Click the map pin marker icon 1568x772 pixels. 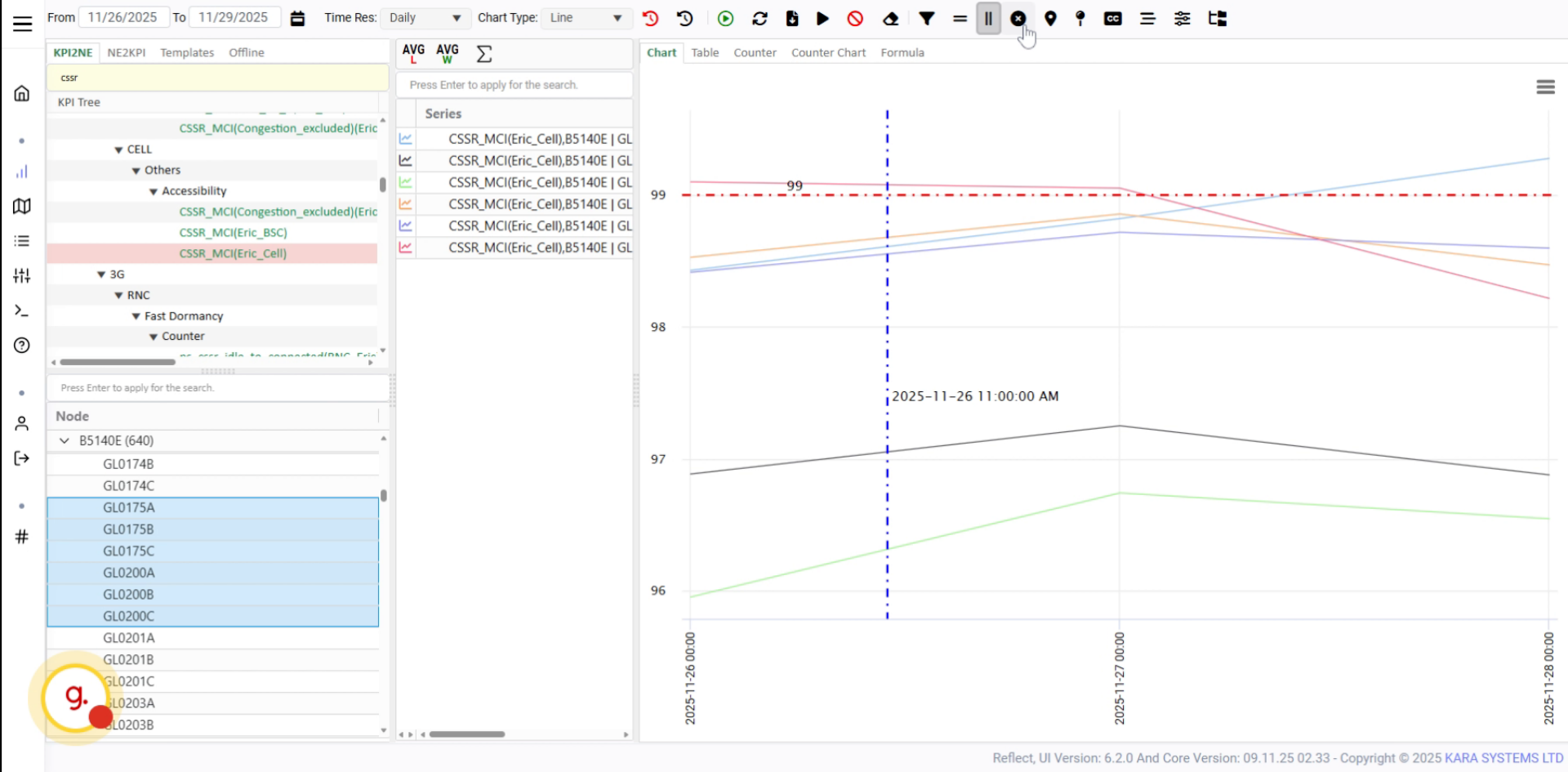(x=1051, y=18)
